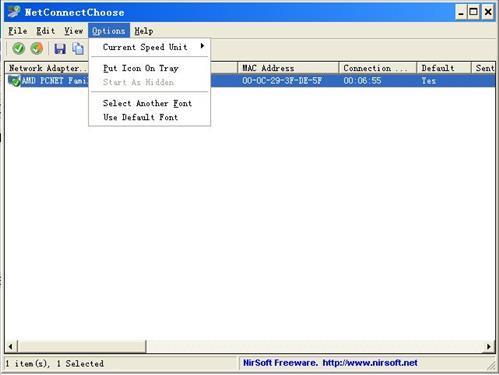Open the Edit menu
499x375 pixels.
coord(46,31)
